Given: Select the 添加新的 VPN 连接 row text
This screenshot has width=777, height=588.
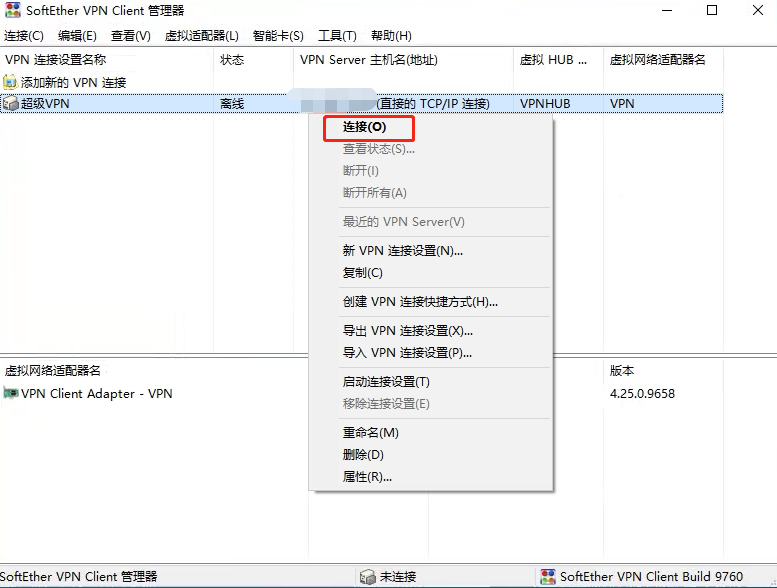Looking at the screenshot, I should 73,82.
